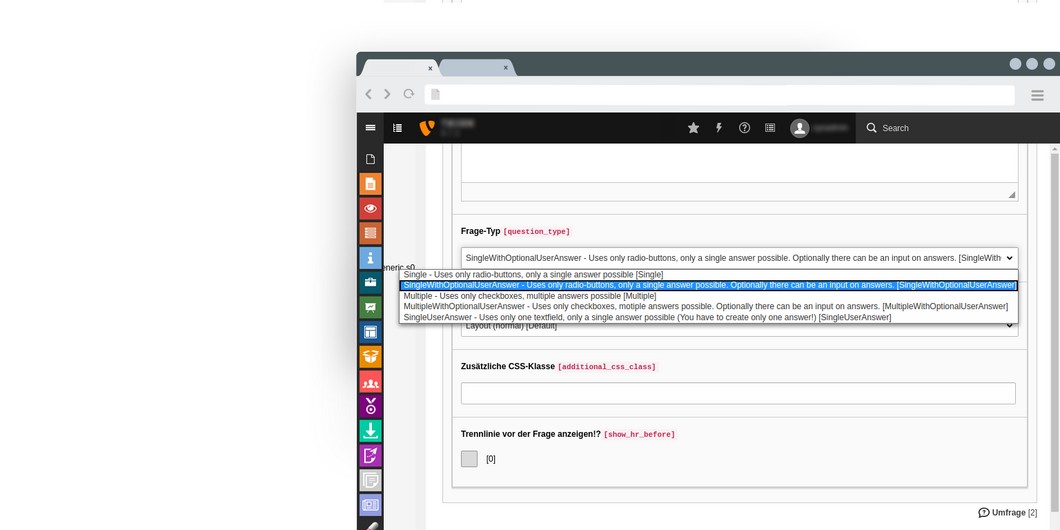This screenshot has height=530, width=1060.
Task: Open the green presentation chart module
Action: pos(370,308)
